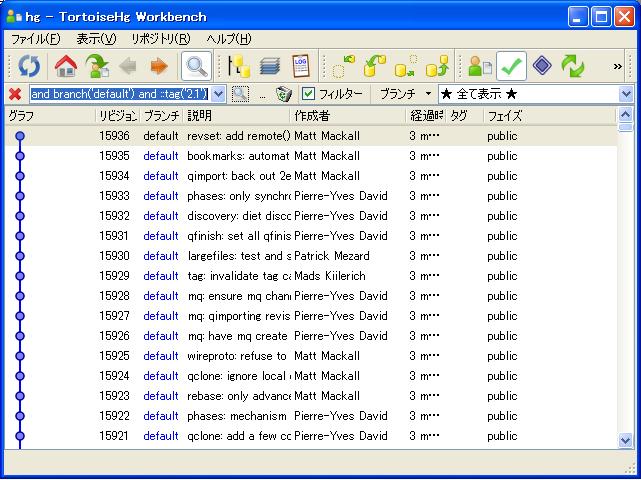Open the repository registry tree icon
This screenshot has width=641, height=480.
click(239, 66)
